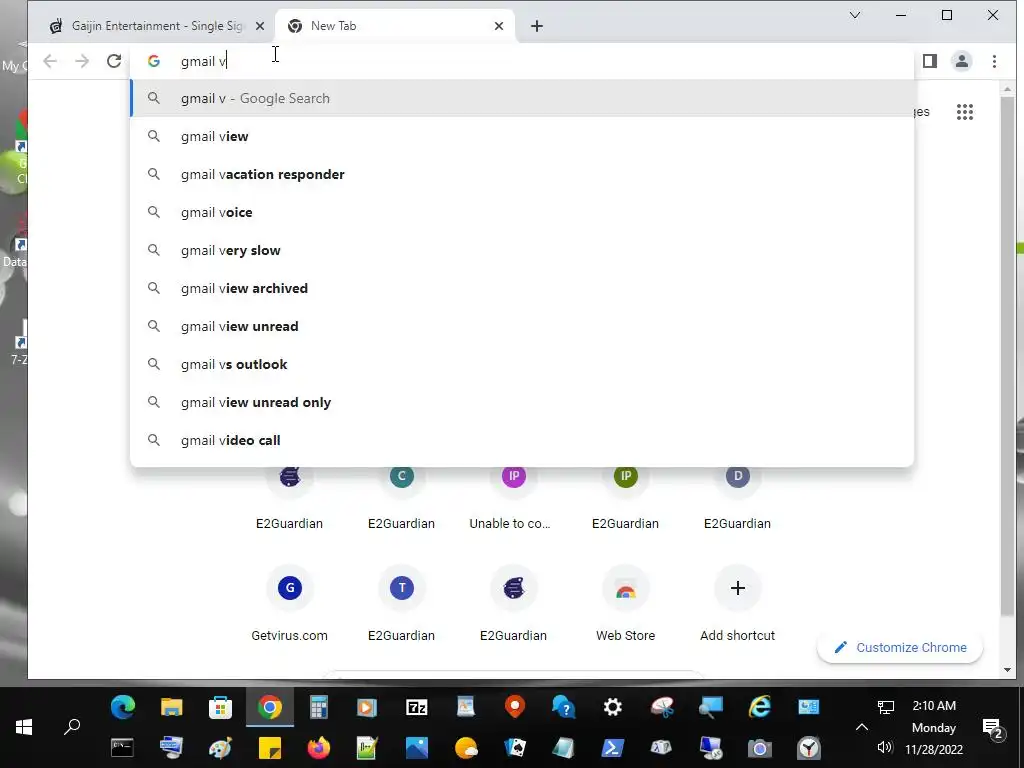Open Maps pin icon on taskbar
This screenshot has width=1024, height=768.
pyautogui.click(x=515, y=707)
